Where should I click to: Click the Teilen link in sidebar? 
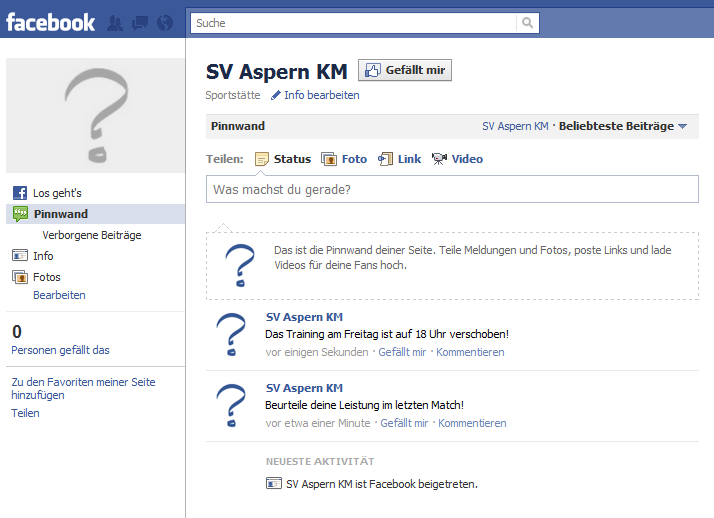point(25,413)
